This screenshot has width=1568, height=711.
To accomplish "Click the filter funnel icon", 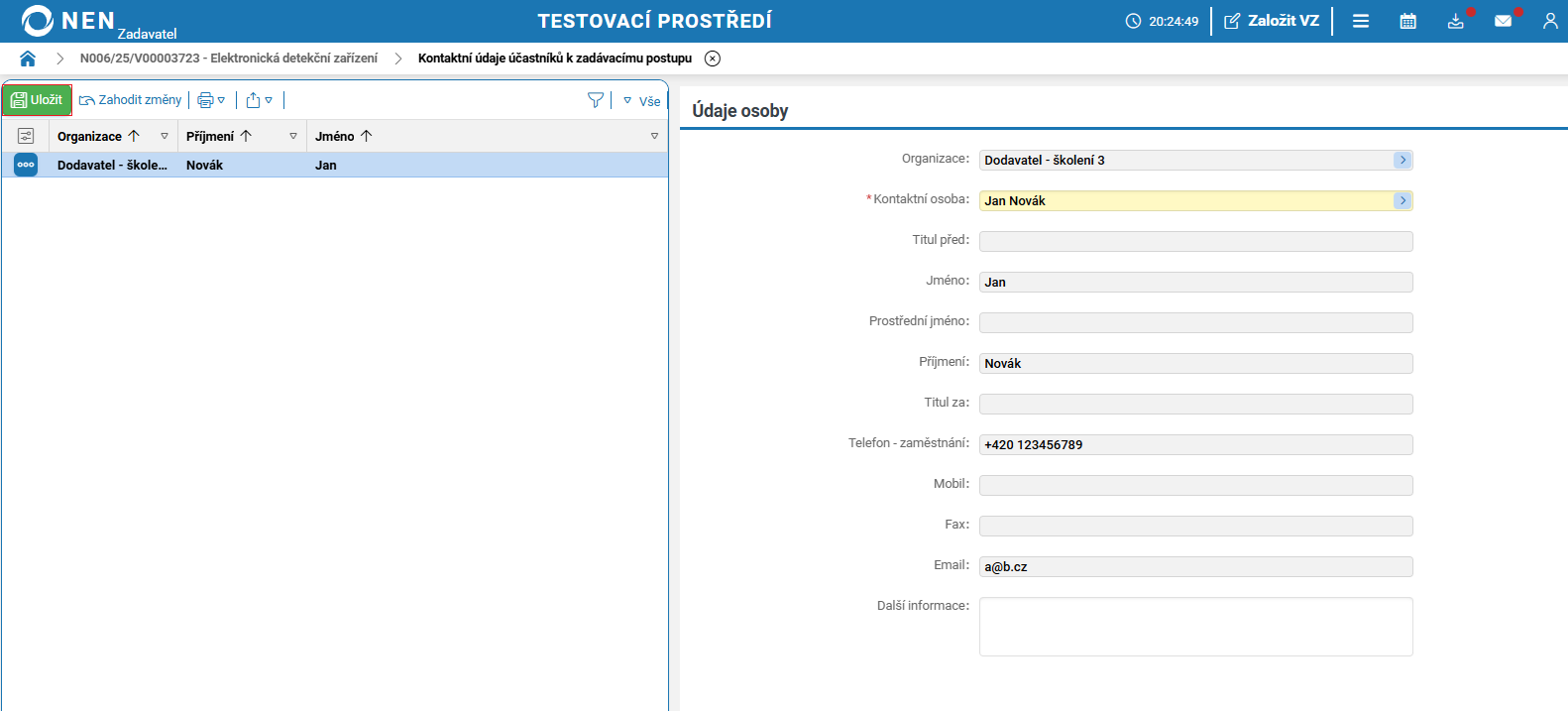I will (x=595, y=100).
